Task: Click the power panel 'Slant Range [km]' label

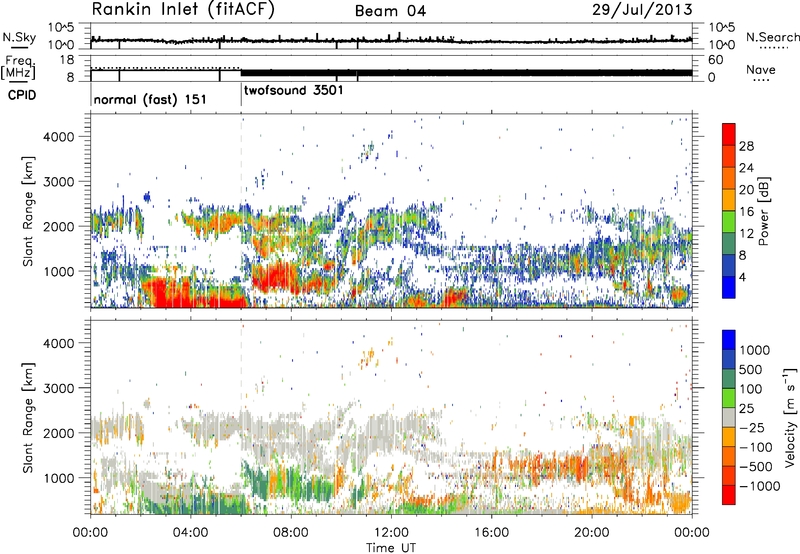Action: pos(28,211)
